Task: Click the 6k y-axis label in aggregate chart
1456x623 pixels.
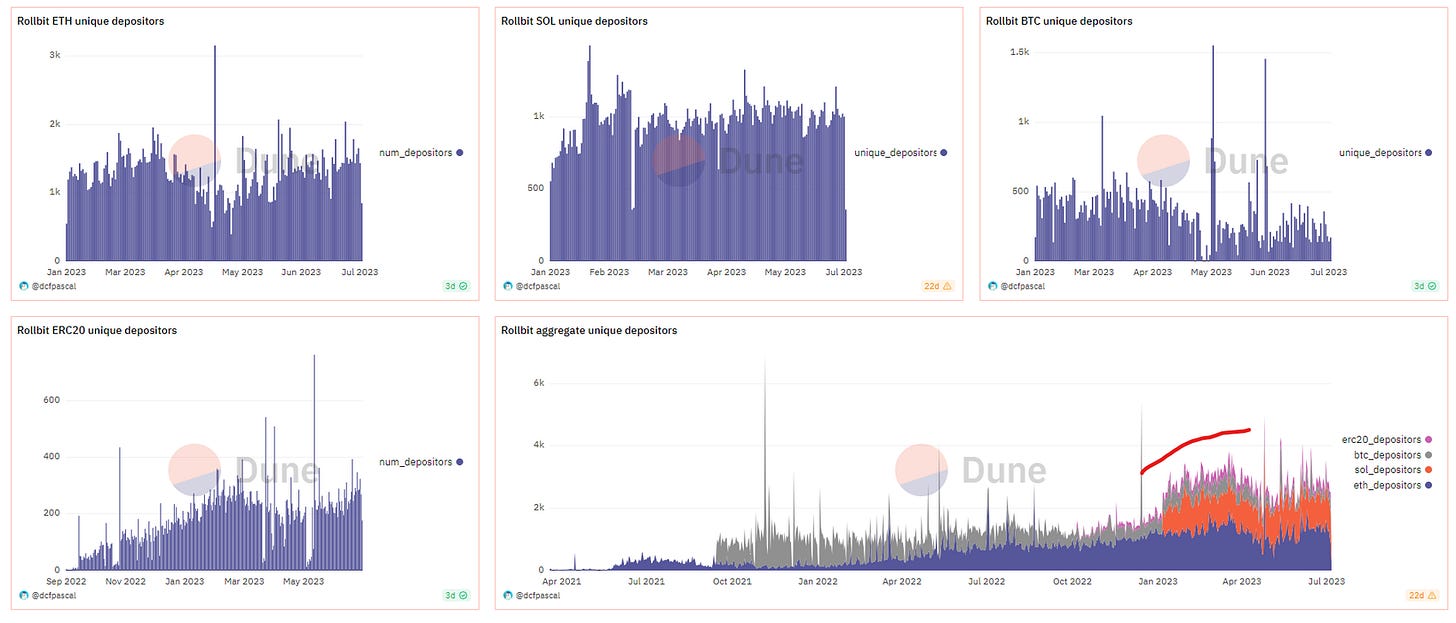Action: pyautogui.click(x=537, y=383)
